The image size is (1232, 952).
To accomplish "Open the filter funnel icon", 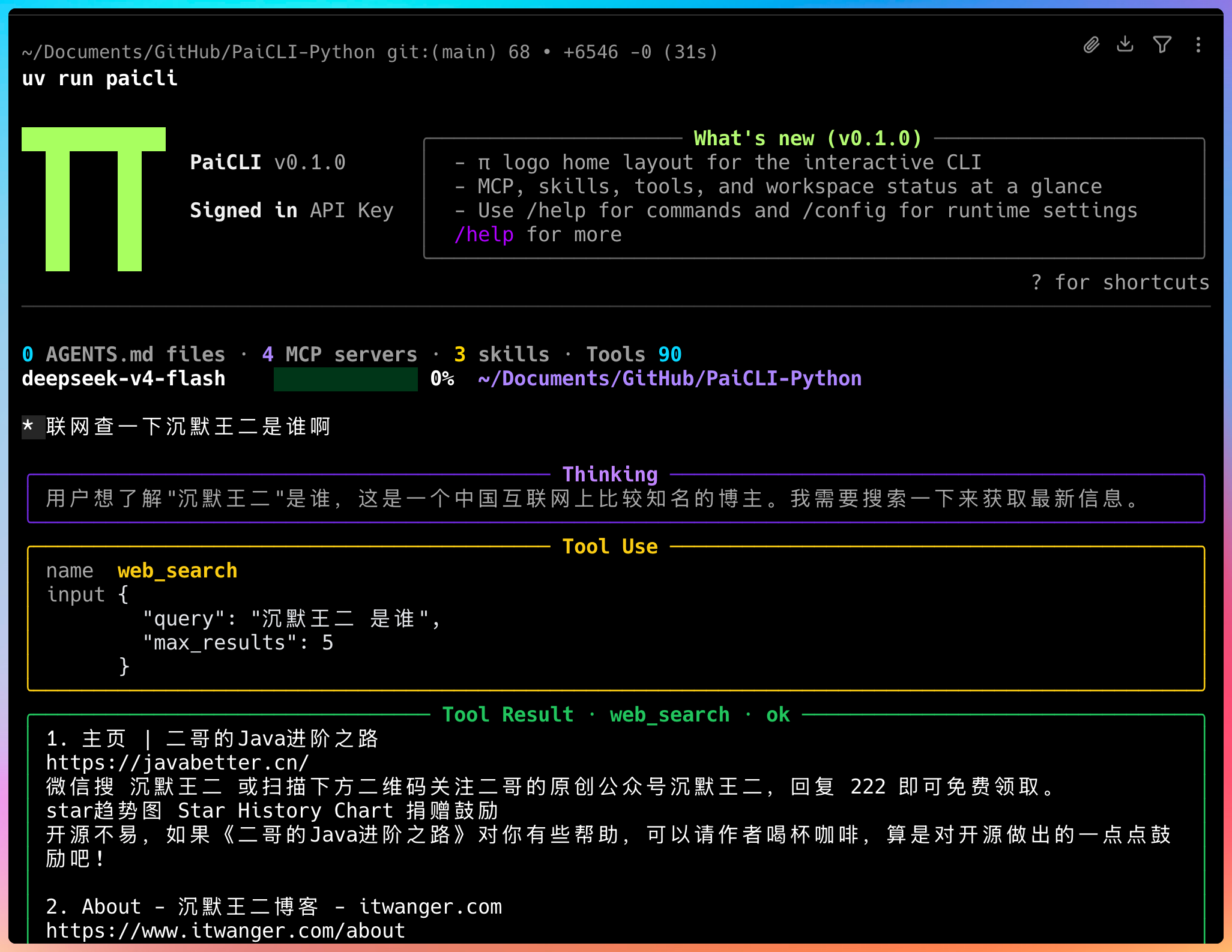I will coord(1162,44).
